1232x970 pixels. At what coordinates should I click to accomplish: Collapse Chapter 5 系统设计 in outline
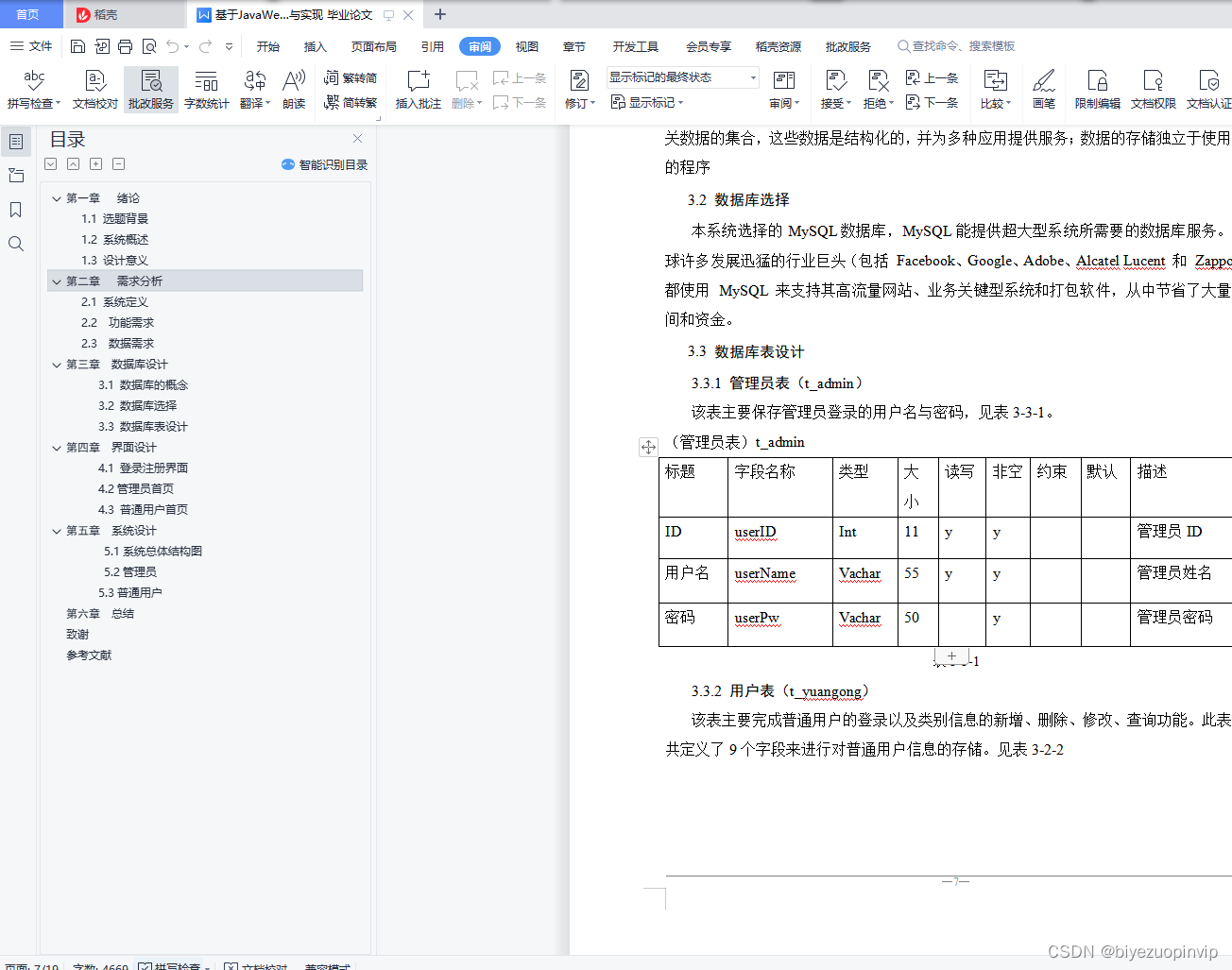(57, 531)
